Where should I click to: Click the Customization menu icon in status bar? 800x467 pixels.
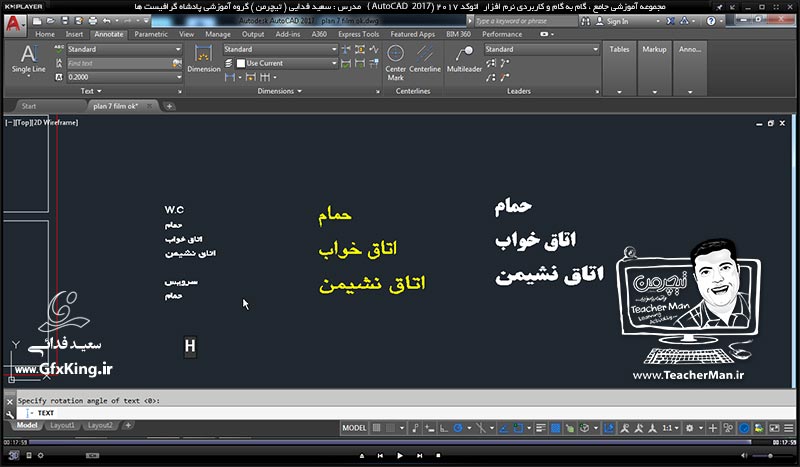(789, 428)
